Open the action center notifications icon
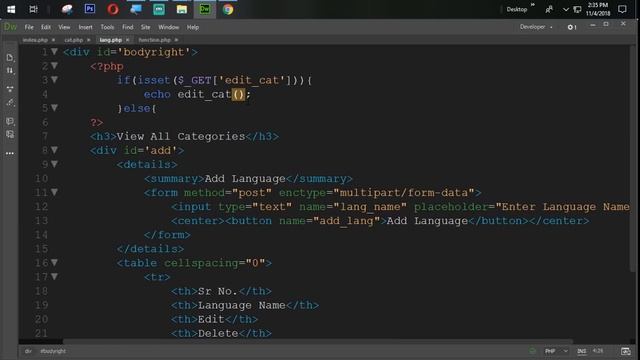This screenshot has width=640, height=360. click(622, 9)
